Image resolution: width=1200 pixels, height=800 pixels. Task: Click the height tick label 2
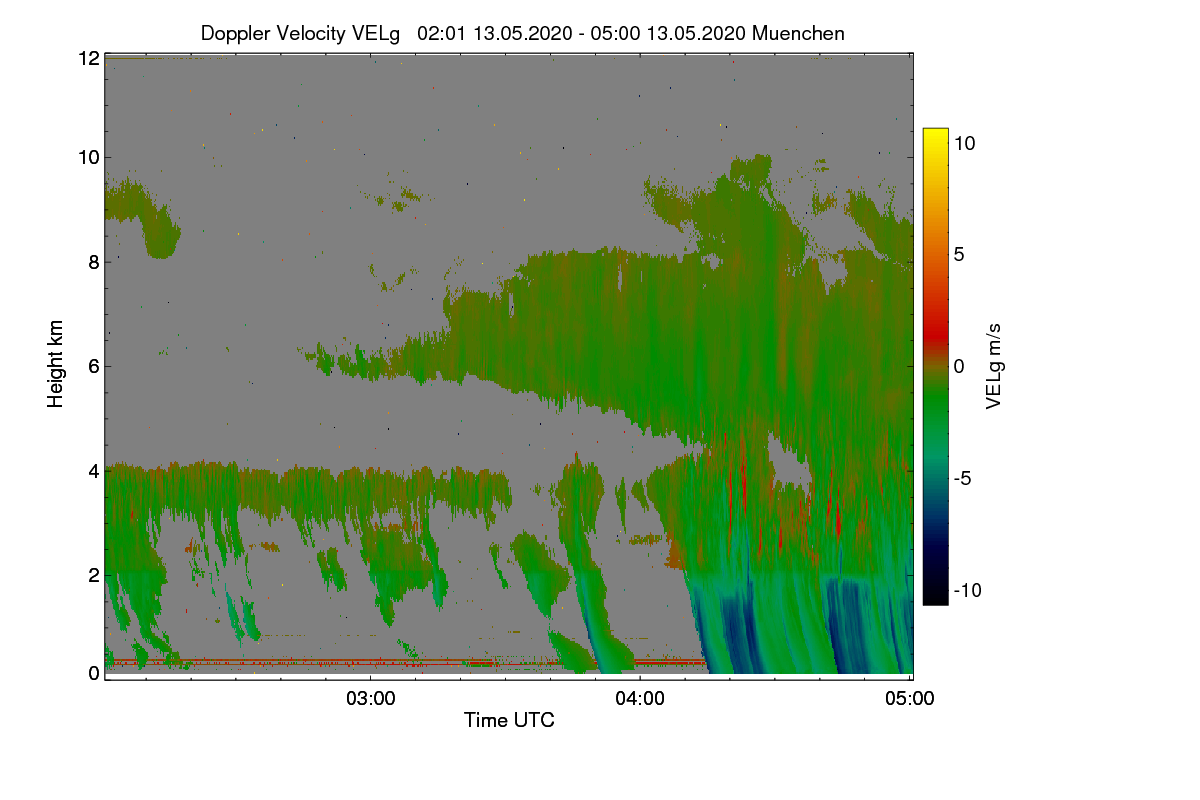pos(93,574)
